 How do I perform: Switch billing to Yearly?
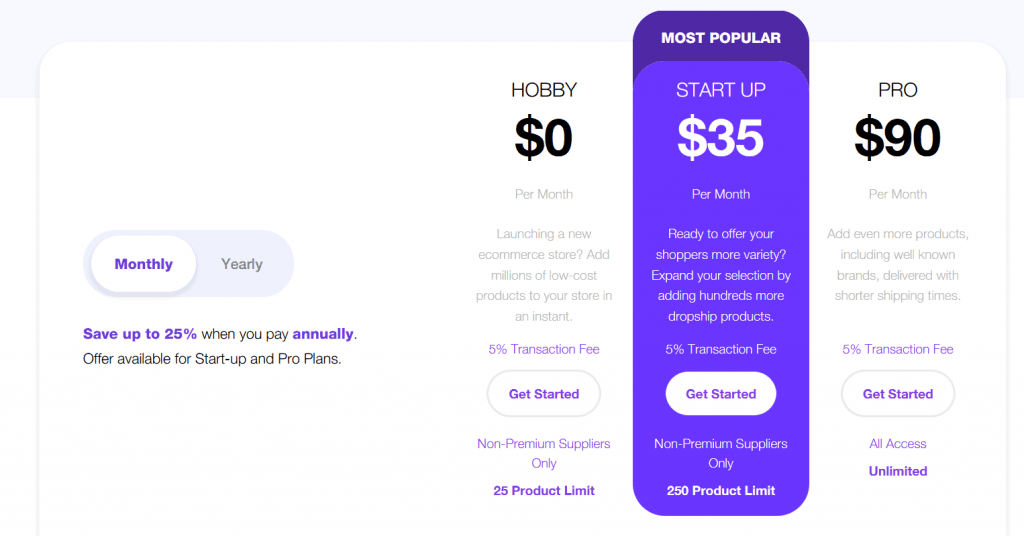click(x=242, y=264)
